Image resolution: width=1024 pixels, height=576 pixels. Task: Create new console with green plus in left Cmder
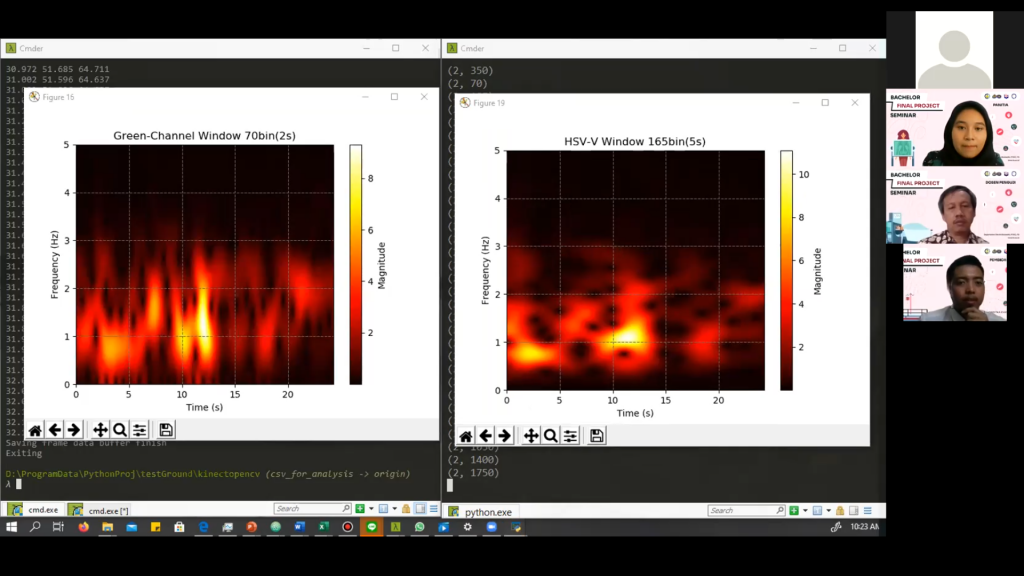click(361, 509)
